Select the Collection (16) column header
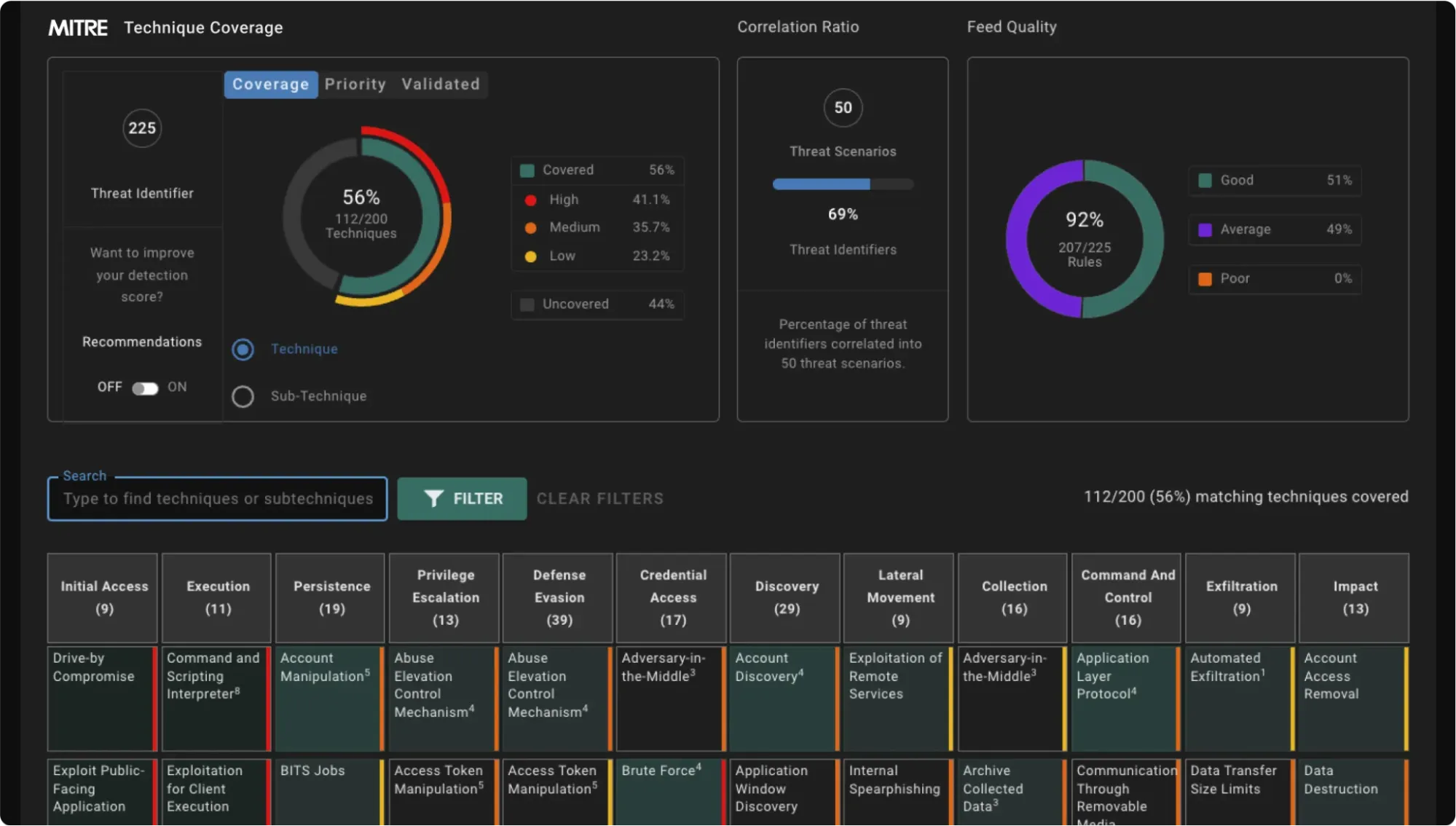The height and width of the screenshot is (826, 1456). click(1013, 598)
